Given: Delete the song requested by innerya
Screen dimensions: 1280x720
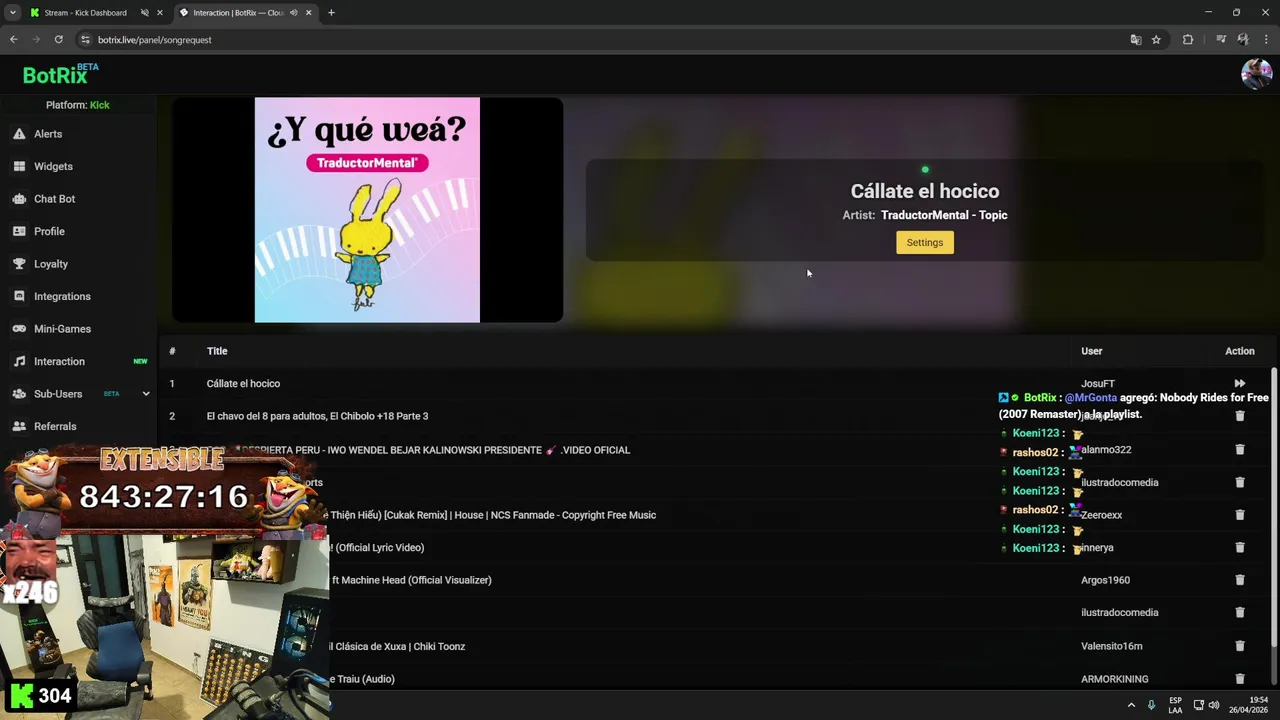Looking at the screenshot, I should 1240,547.
